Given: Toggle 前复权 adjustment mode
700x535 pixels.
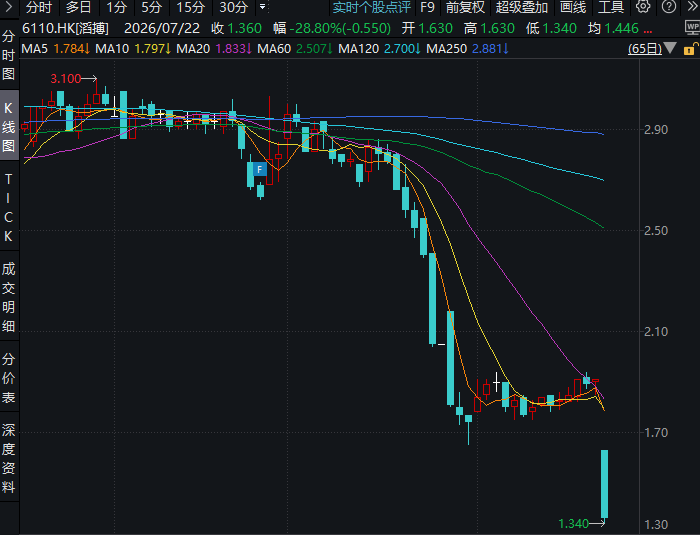Looking at the screenshot, I should pos(465,7).
